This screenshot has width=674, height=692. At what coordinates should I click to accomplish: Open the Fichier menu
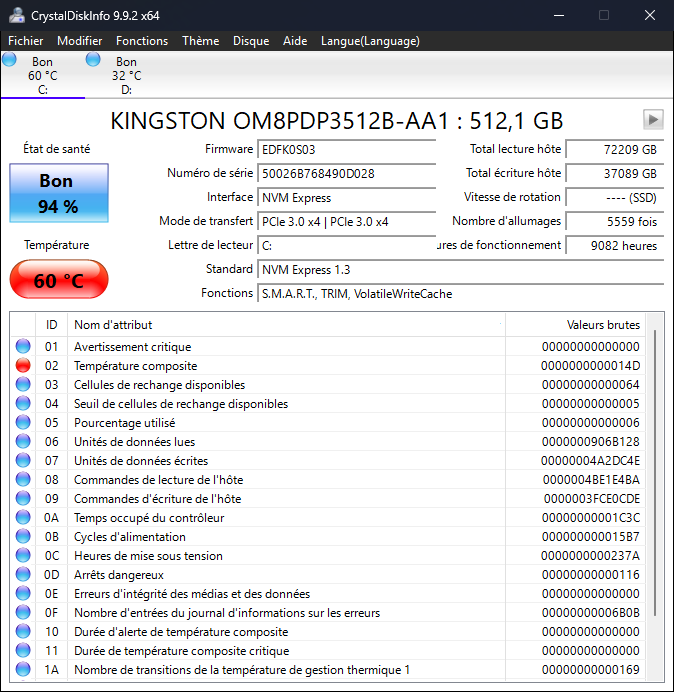[26, 41]
